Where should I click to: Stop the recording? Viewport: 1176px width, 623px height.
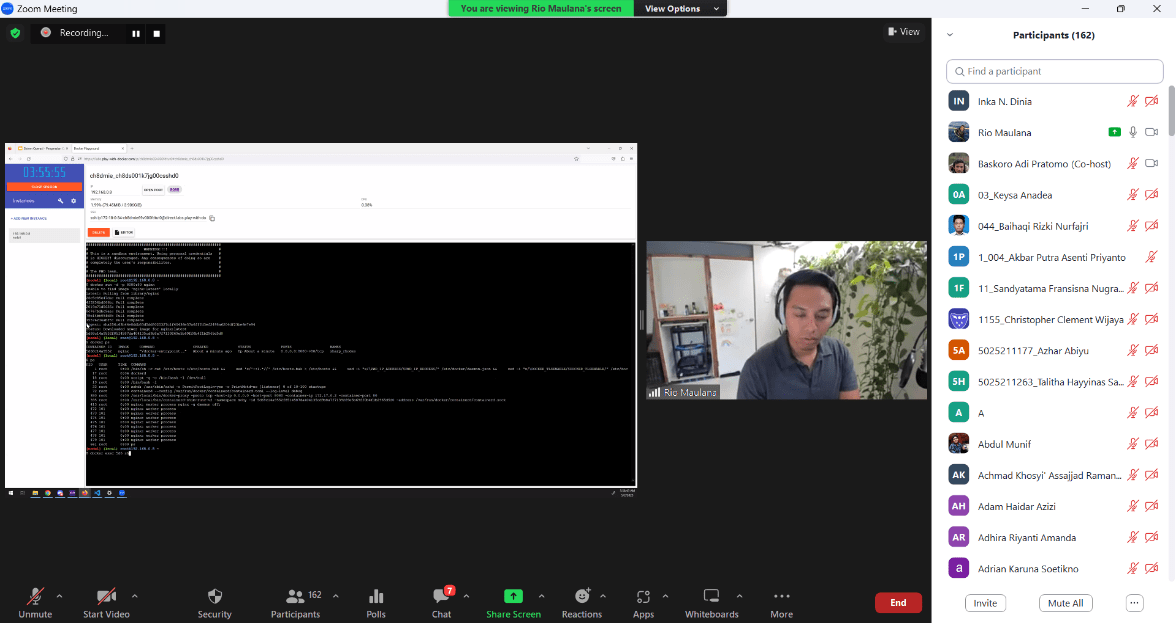[157, 33]
